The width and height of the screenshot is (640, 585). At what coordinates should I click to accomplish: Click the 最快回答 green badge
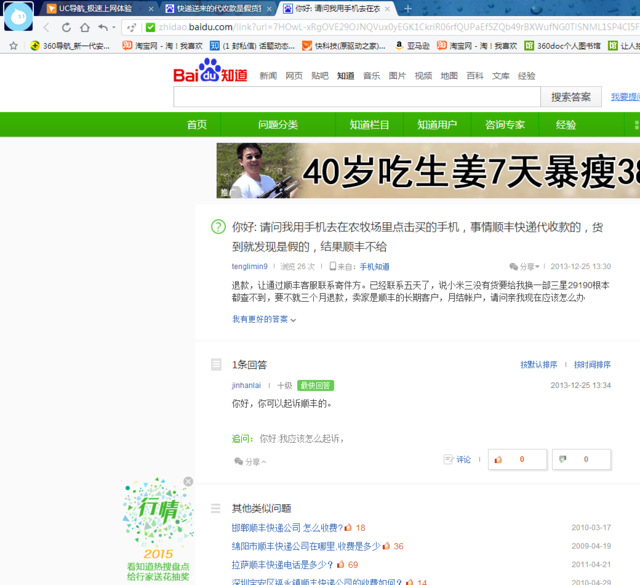316,385
